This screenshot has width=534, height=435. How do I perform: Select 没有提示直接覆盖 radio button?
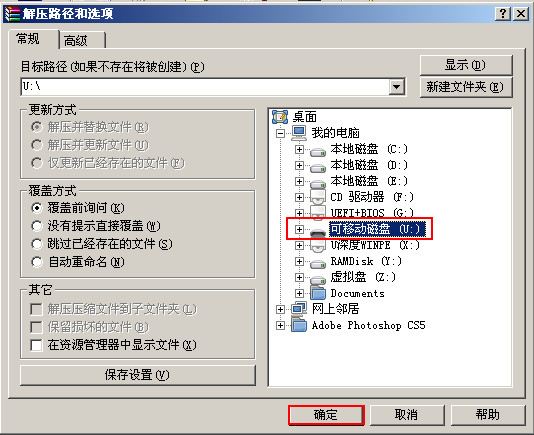(36, 226)
